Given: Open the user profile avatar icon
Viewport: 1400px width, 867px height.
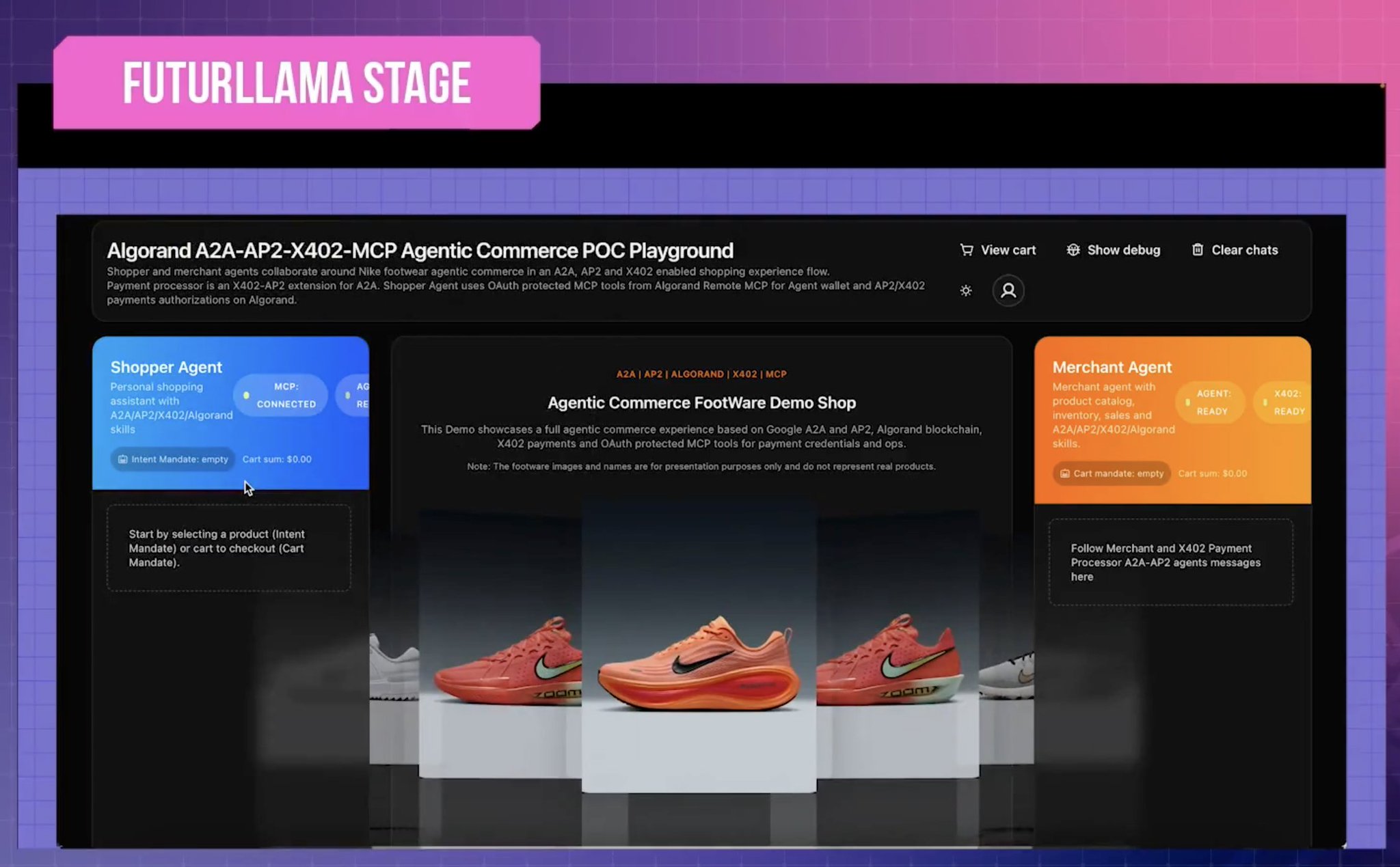Looking at the screenshot, I should point(1008,290).
